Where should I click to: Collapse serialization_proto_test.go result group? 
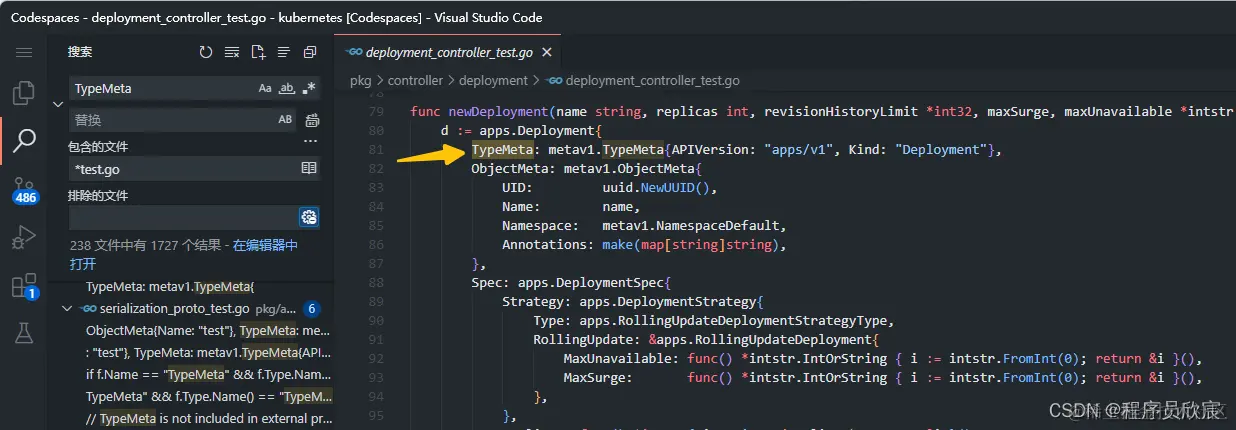tap(66, 309)
